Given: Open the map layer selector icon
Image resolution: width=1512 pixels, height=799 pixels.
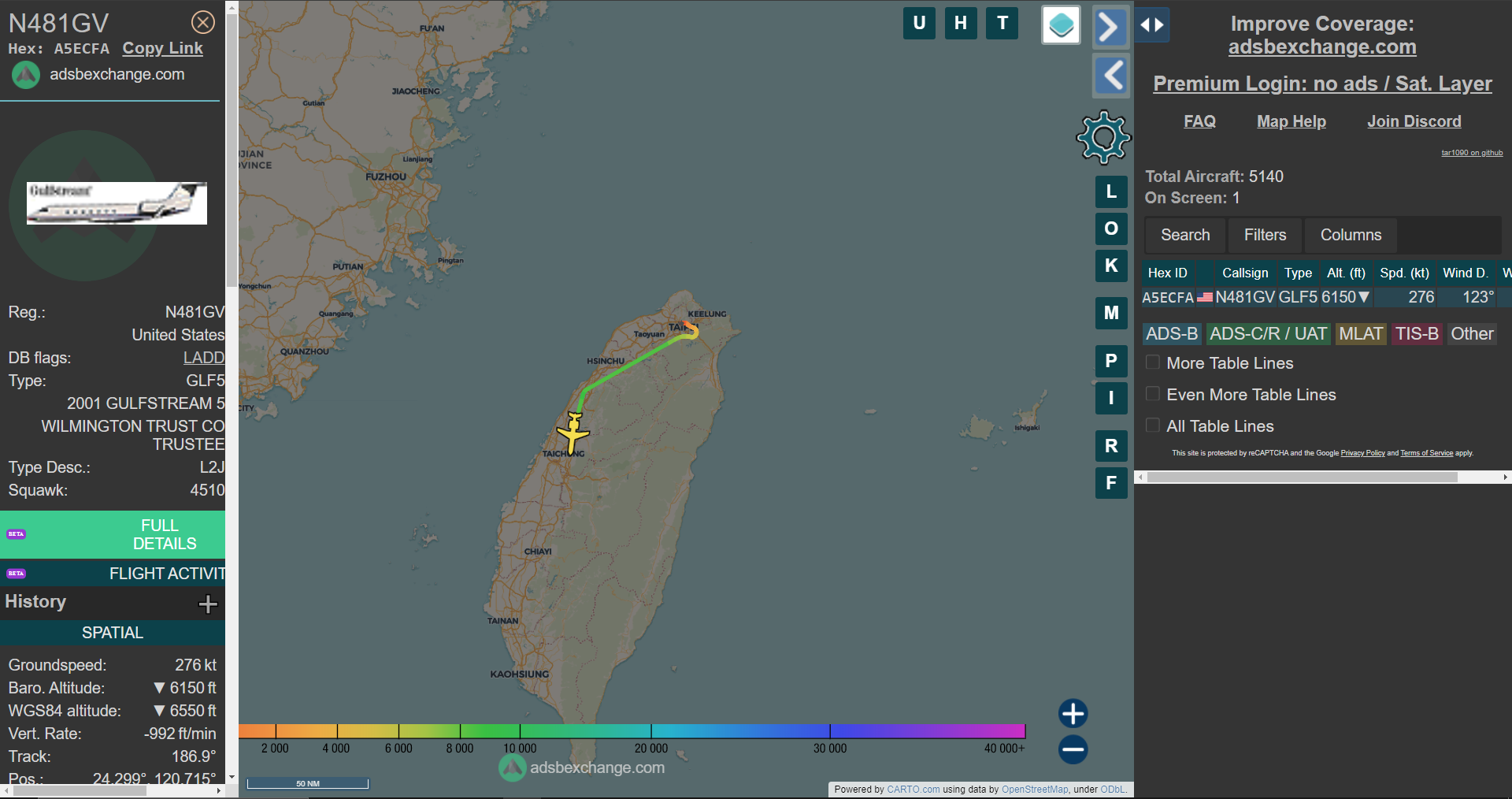Looking at the screenshot, I should (x=1061, y=25).
